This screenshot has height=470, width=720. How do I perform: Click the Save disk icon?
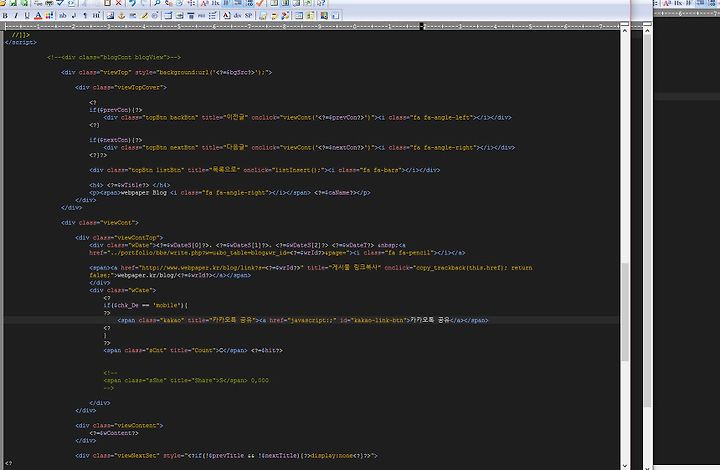pos(13,3)
